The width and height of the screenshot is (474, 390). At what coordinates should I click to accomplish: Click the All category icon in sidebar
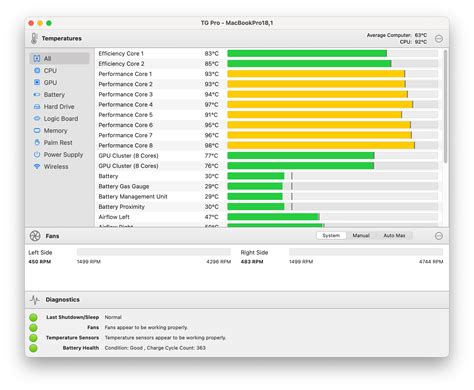click(x=37, y=59)
